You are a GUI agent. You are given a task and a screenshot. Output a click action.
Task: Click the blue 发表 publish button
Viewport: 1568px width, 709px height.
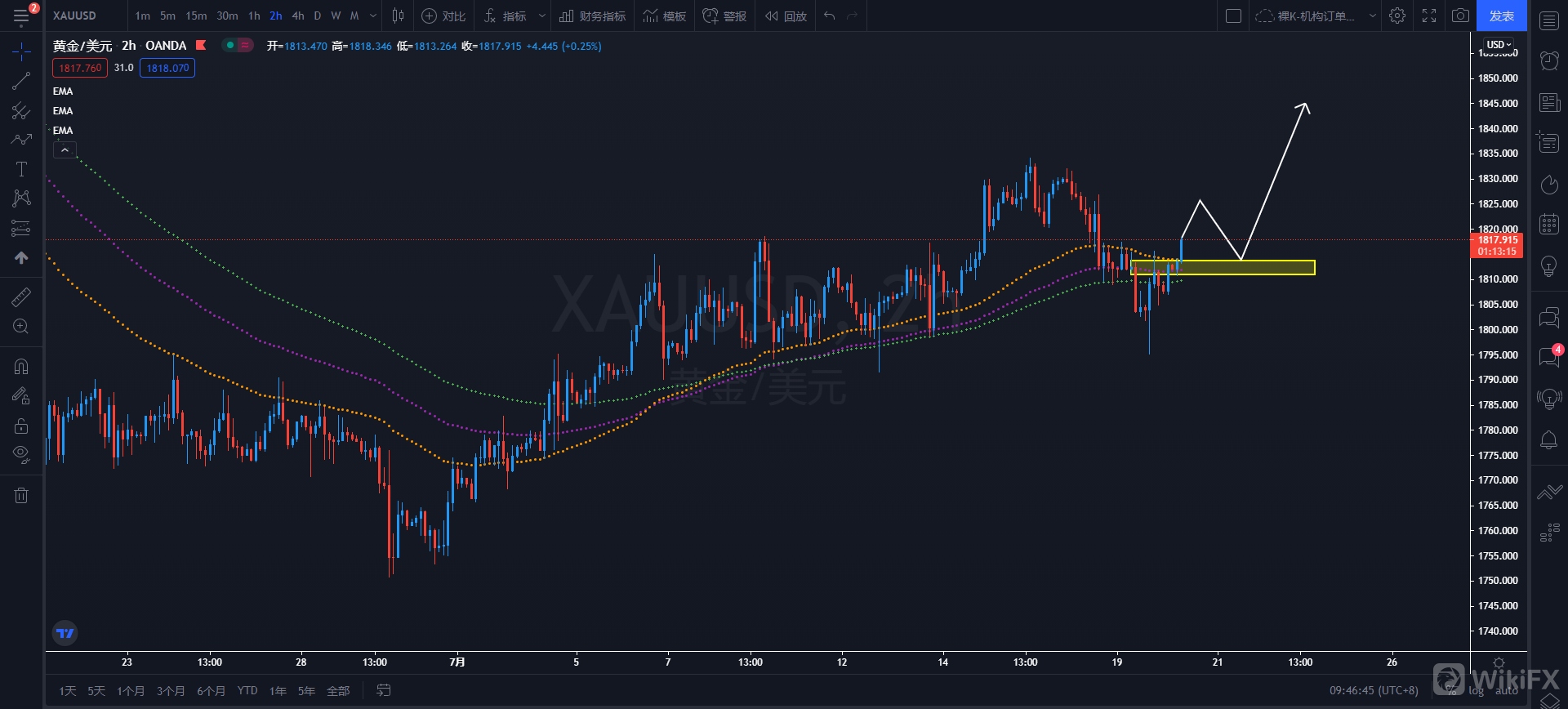1501,16
